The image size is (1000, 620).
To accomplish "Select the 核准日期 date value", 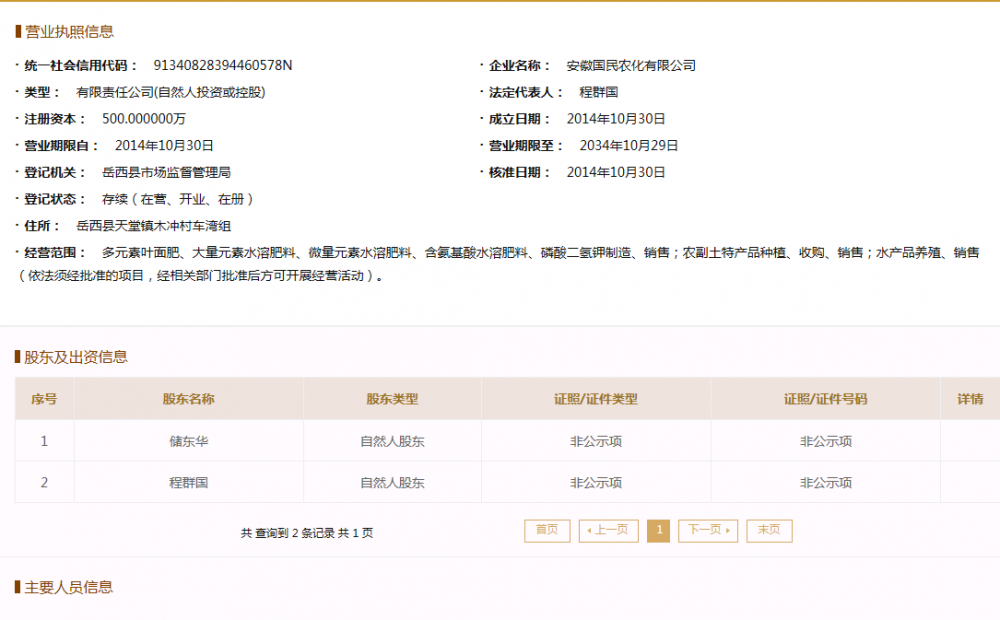I will [616, 173].
